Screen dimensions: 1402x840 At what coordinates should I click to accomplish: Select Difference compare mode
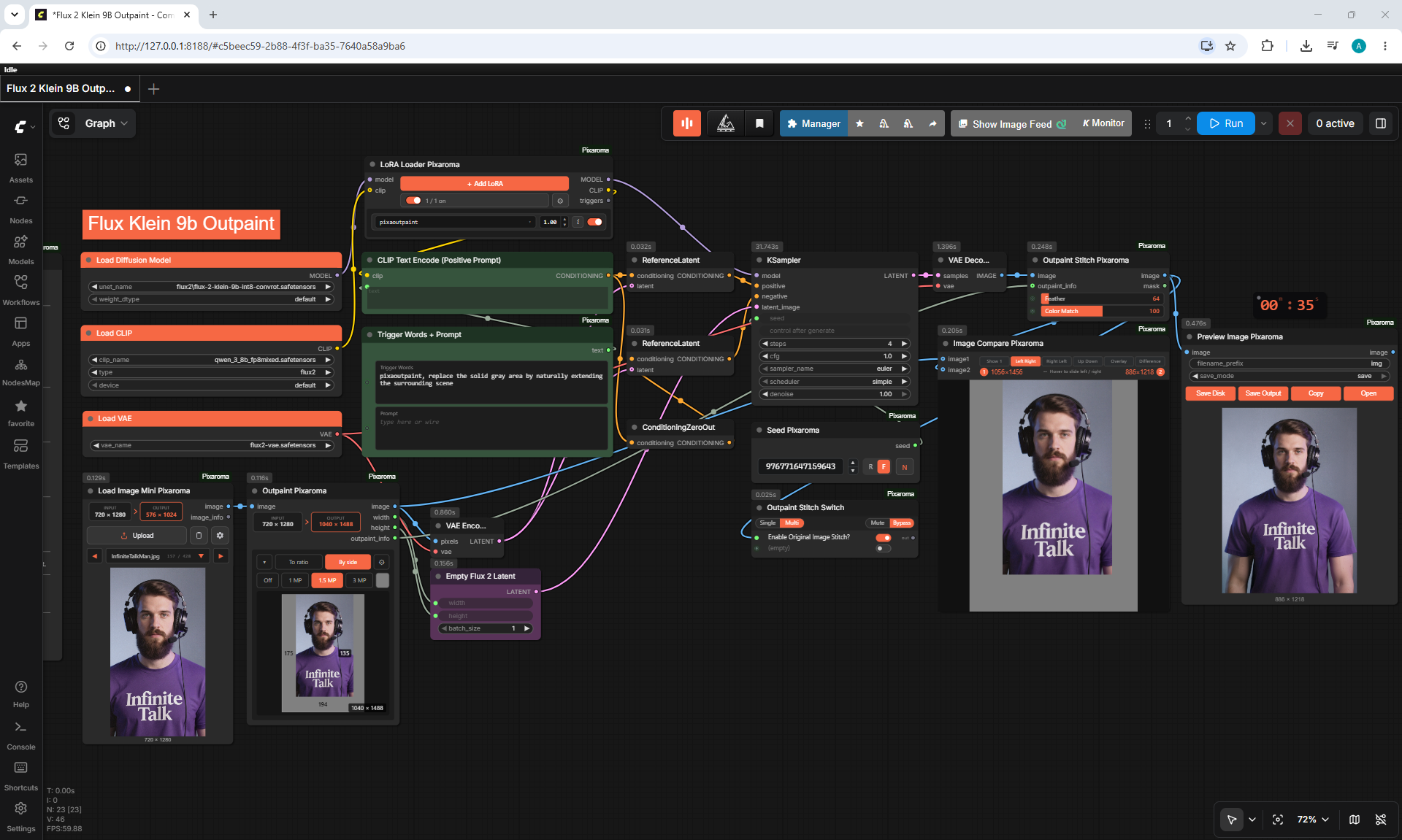(1150, 361)
